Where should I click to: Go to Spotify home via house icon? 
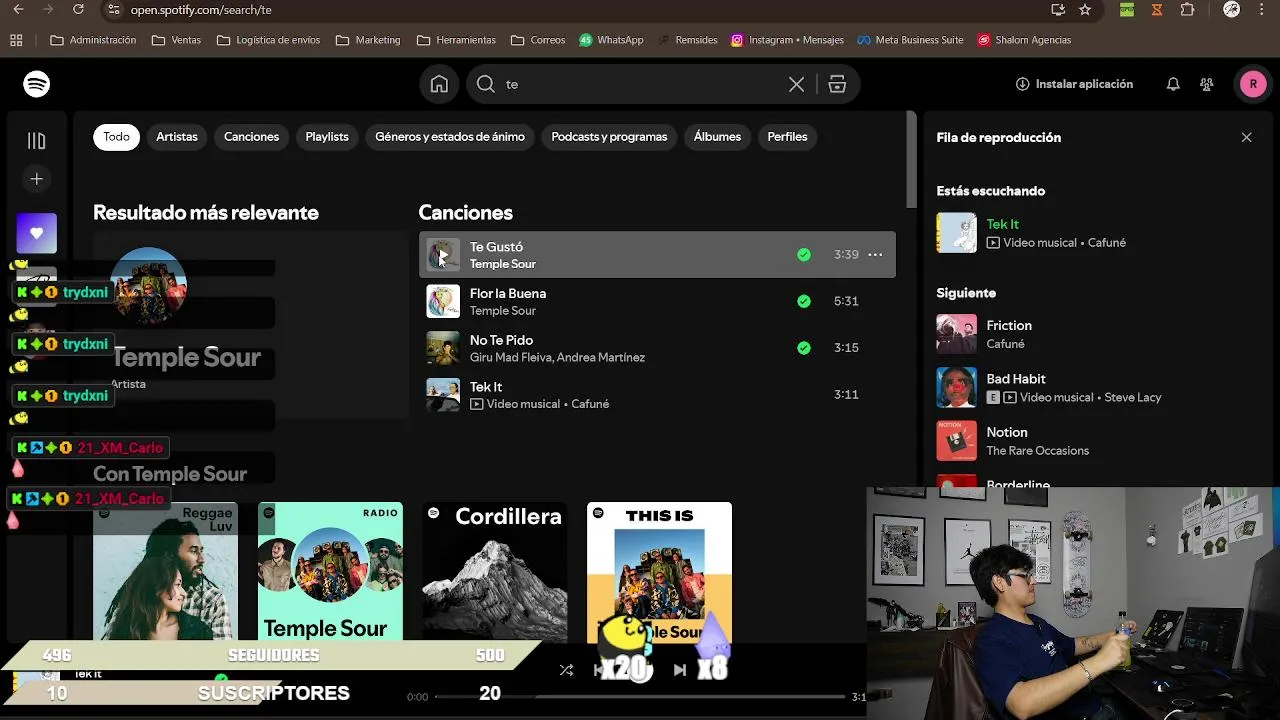pyautogui.click(x=439, y=84)
